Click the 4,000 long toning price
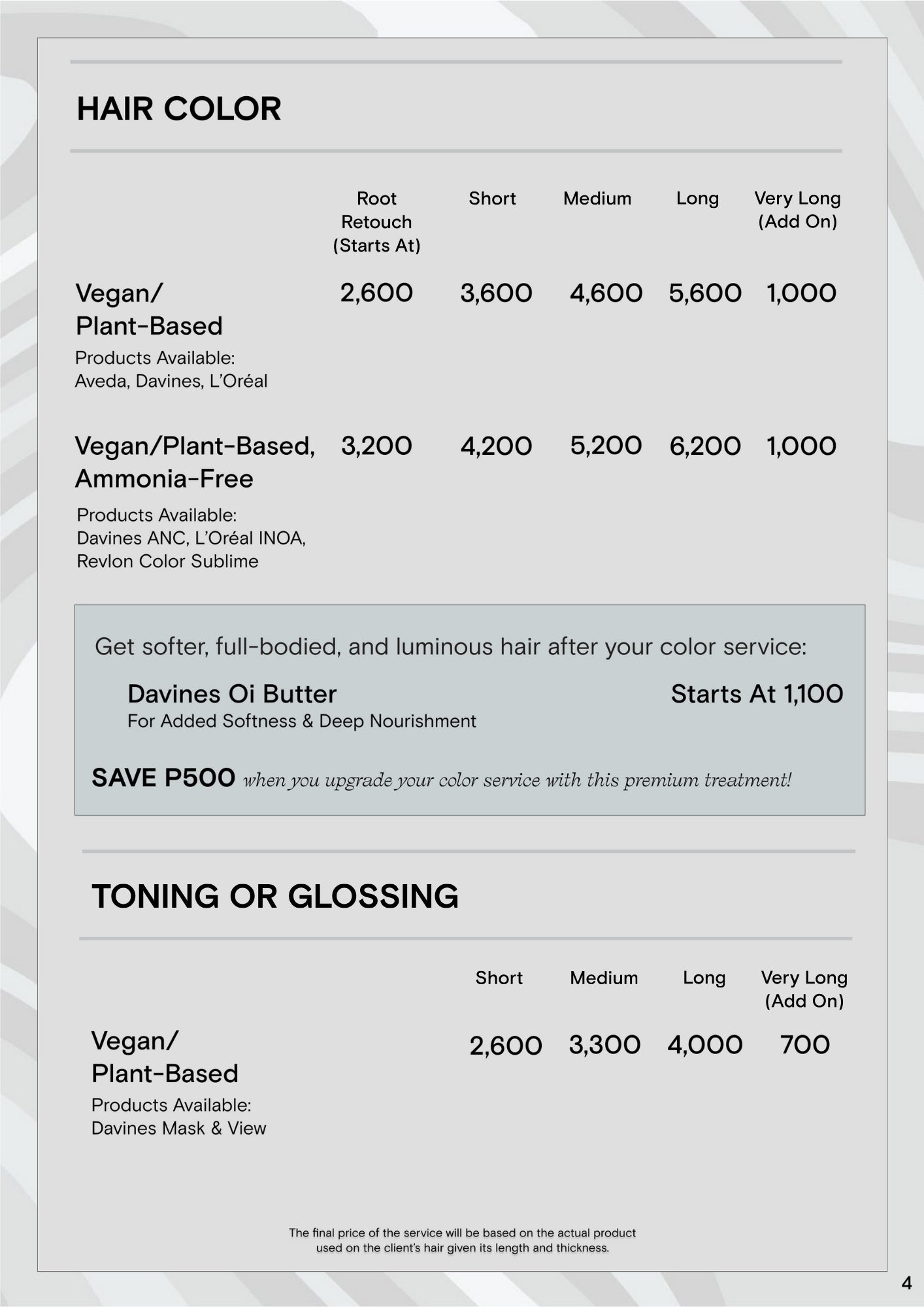 [x=704, y=1044]
